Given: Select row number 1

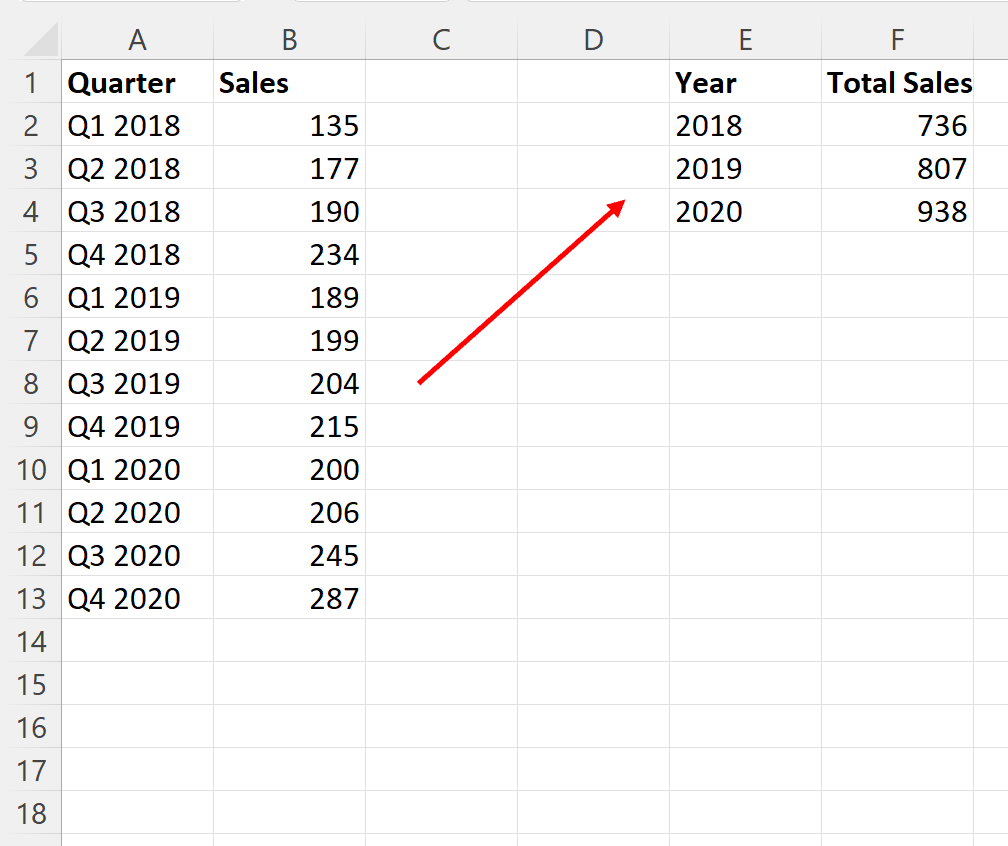Looking at the screenshot, I should (x=33, y=83).
